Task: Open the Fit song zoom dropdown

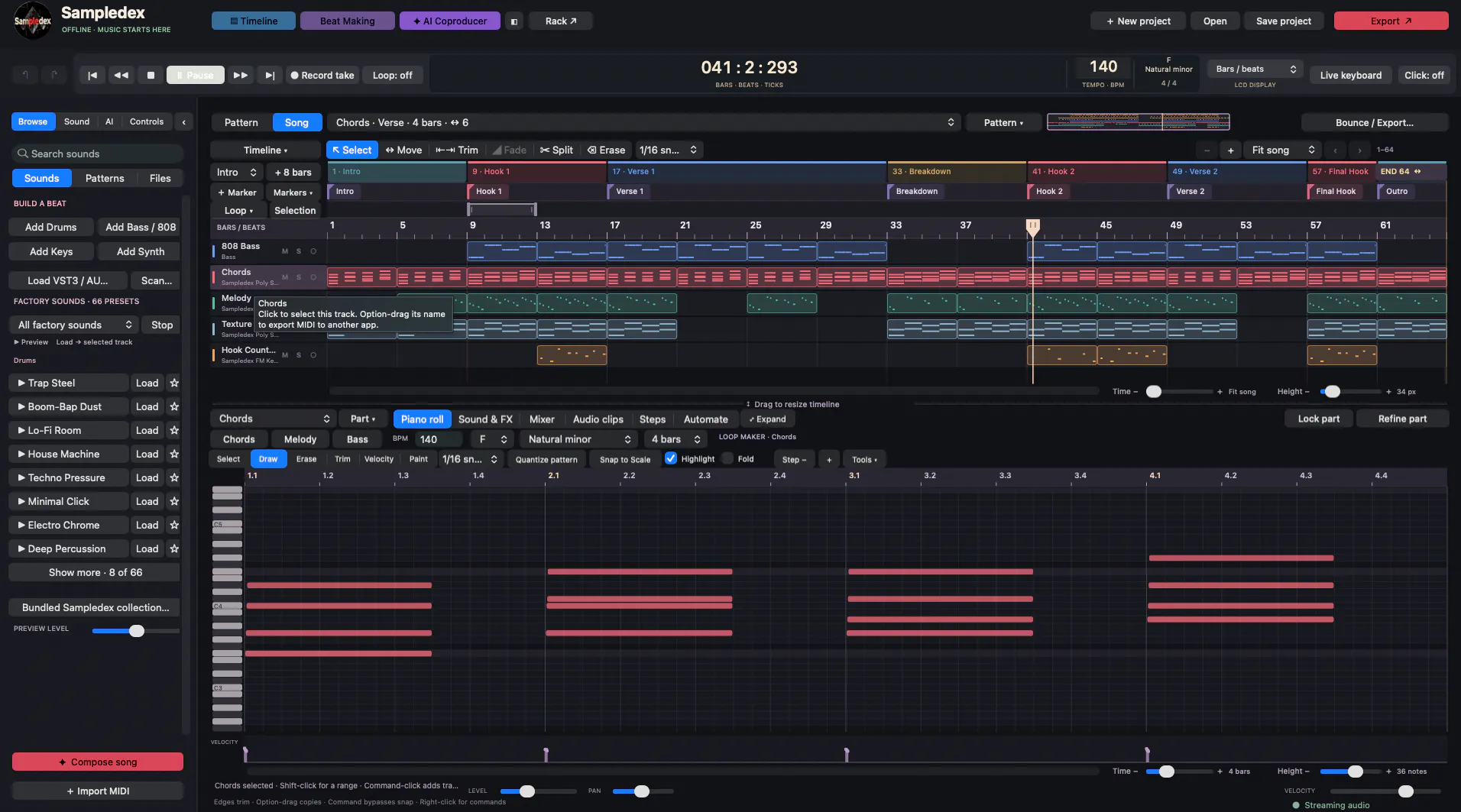Action: (x=1283, y=150)
